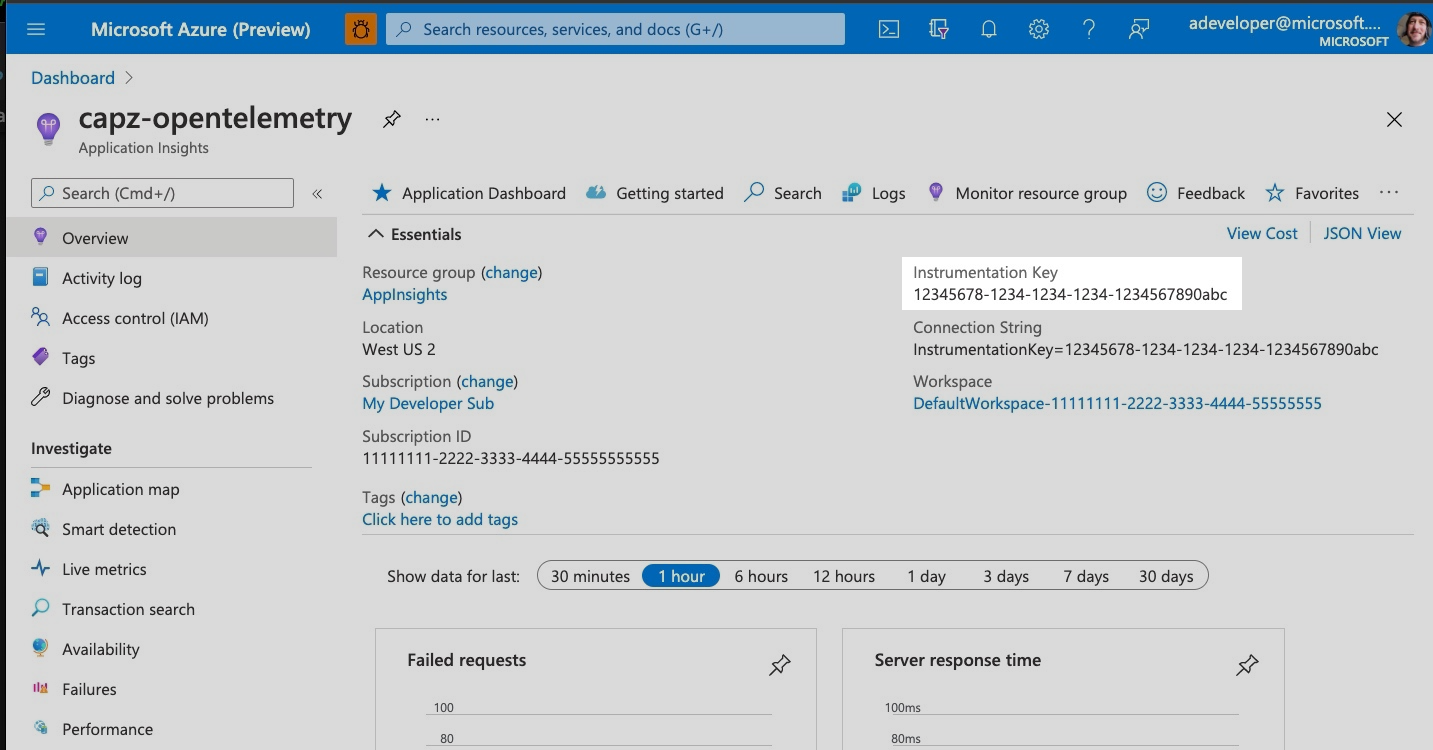
Task: Open the ellipsis next to resource title
Action: pyautogui.click(x=432, y=119)
